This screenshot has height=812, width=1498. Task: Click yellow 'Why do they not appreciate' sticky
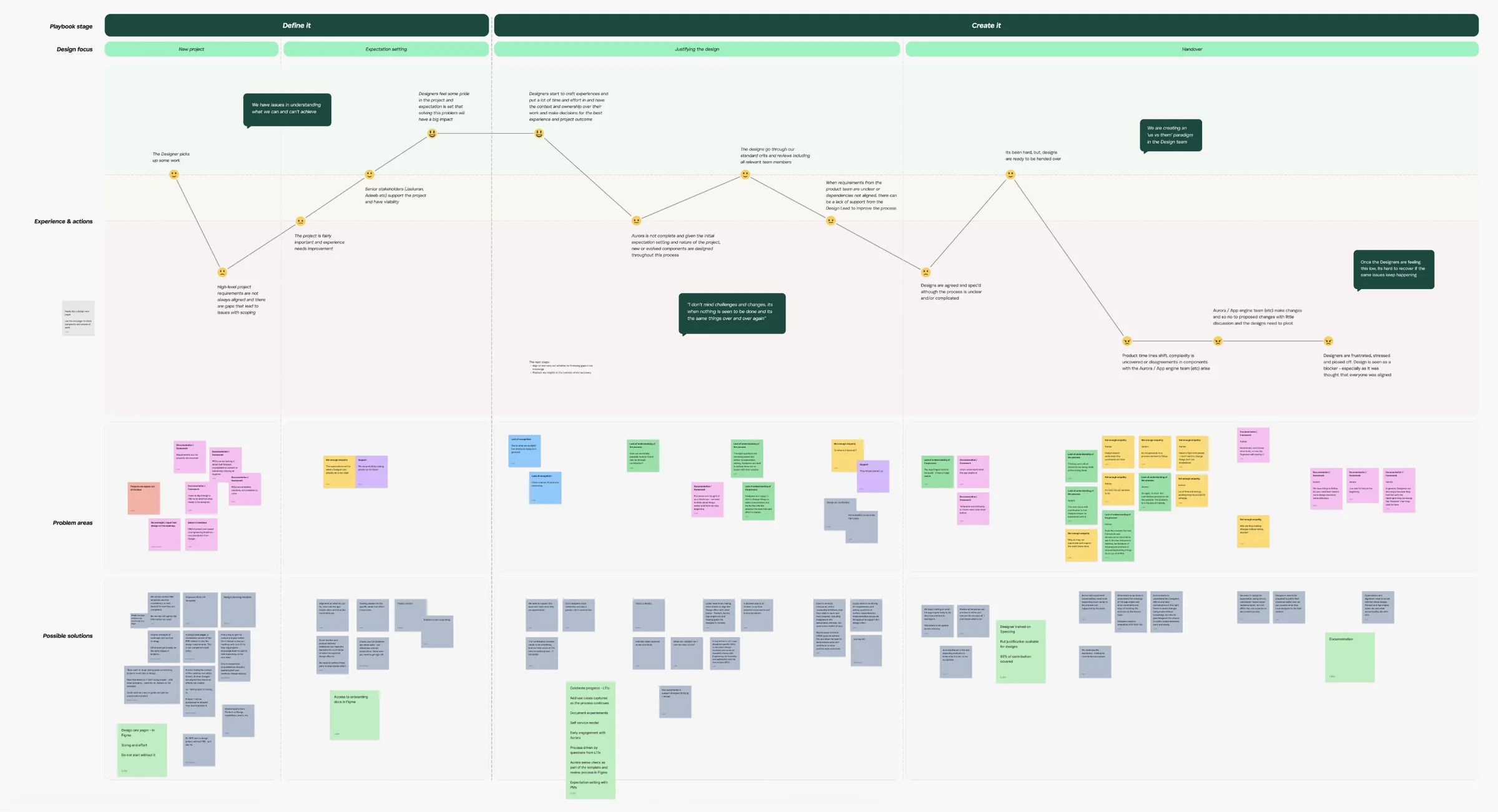[1081, 545]
